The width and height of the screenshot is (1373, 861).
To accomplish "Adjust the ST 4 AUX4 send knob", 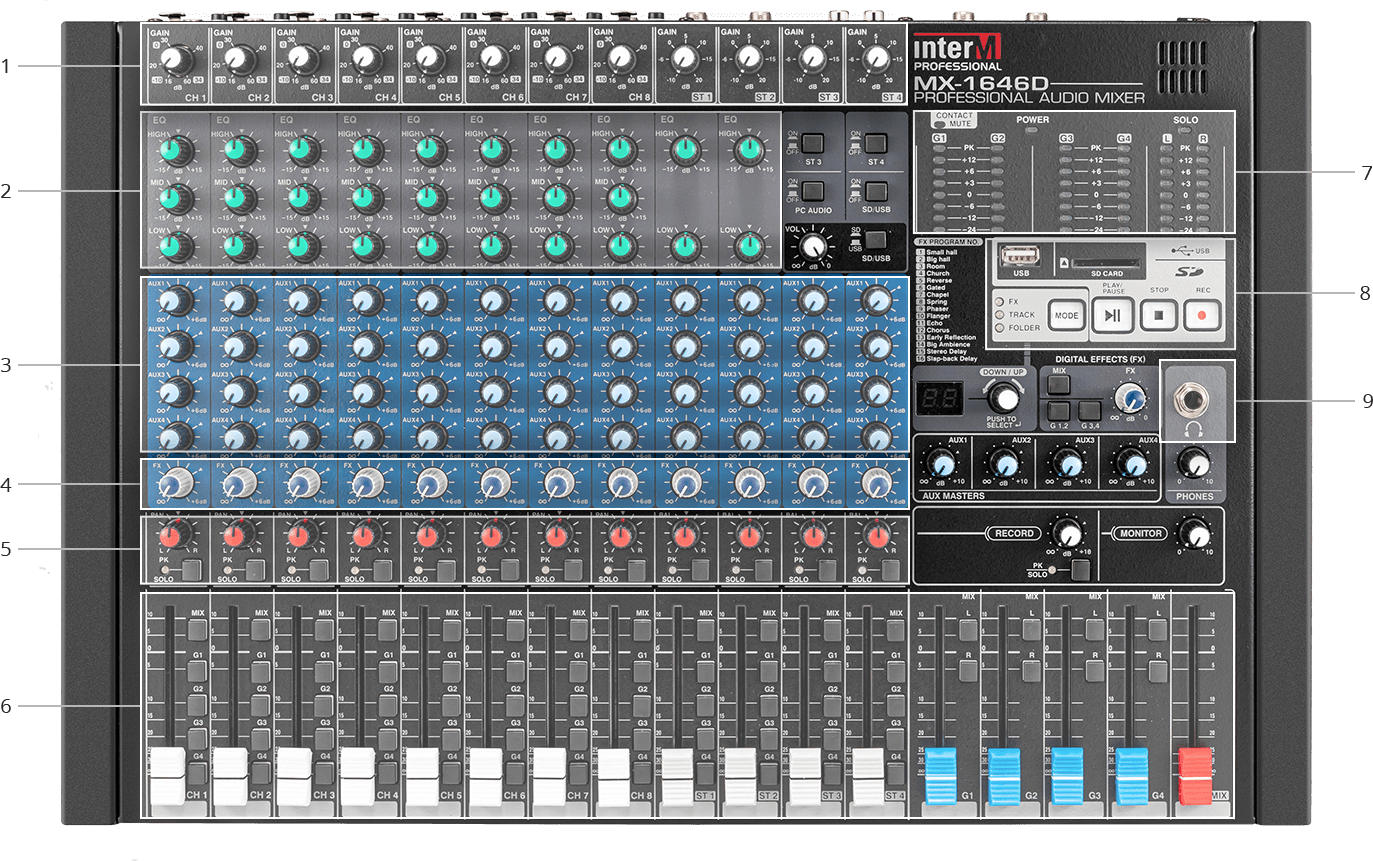I will point(877,437).
